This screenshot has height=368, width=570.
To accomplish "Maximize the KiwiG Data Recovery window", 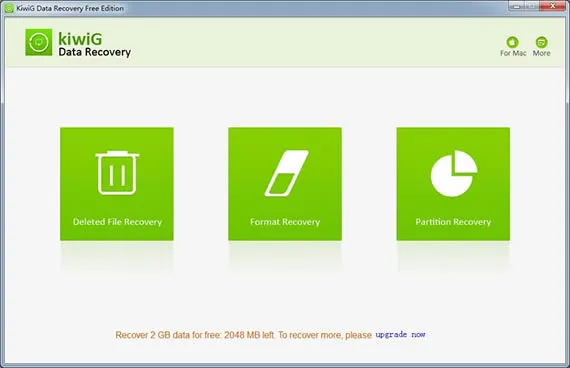I will [533, 5].
